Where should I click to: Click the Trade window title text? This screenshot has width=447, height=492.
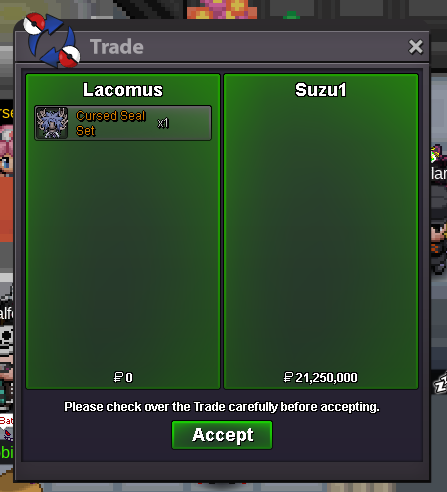tap(117, 47)
